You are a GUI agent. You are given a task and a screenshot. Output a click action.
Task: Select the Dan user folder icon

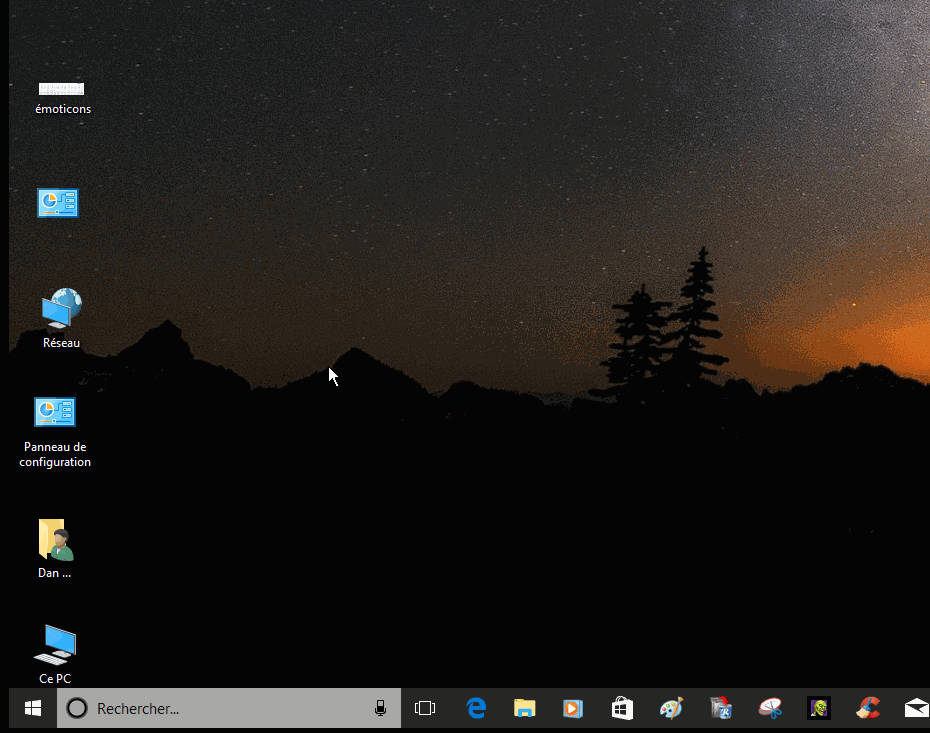[55, 549]
